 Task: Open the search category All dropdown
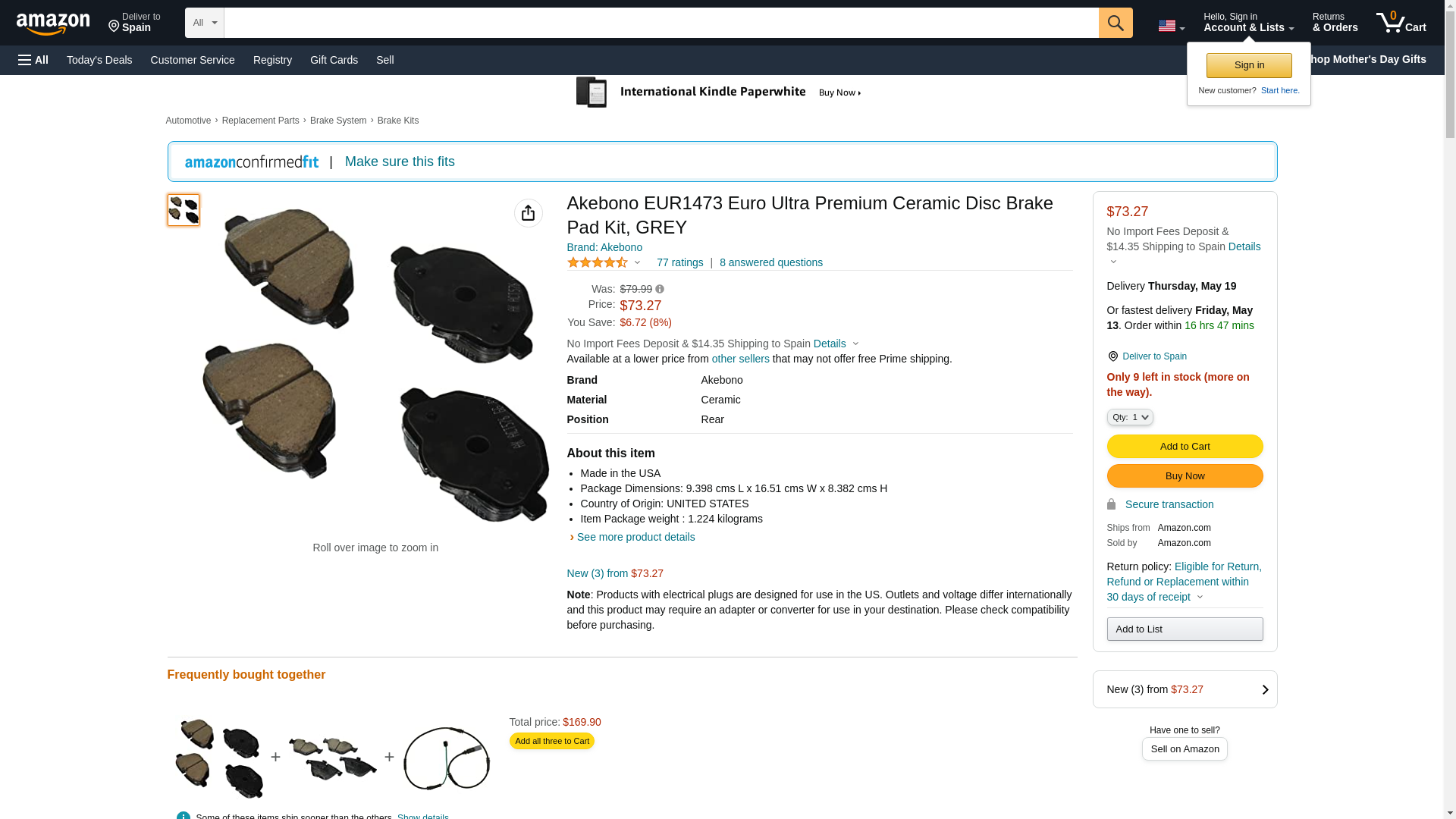204,23
